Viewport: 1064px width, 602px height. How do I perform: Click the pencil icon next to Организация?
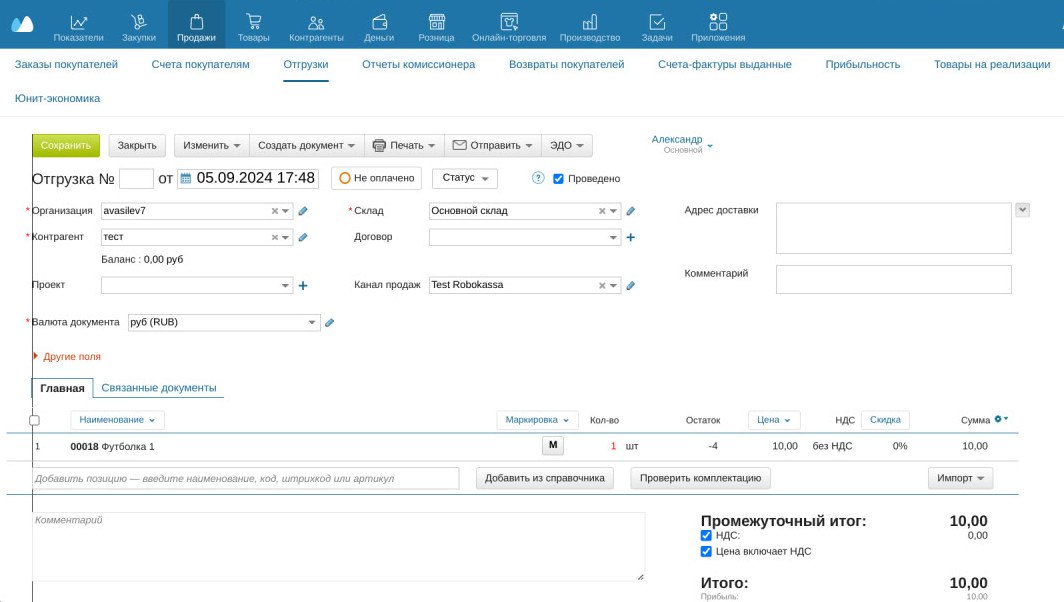303,211
